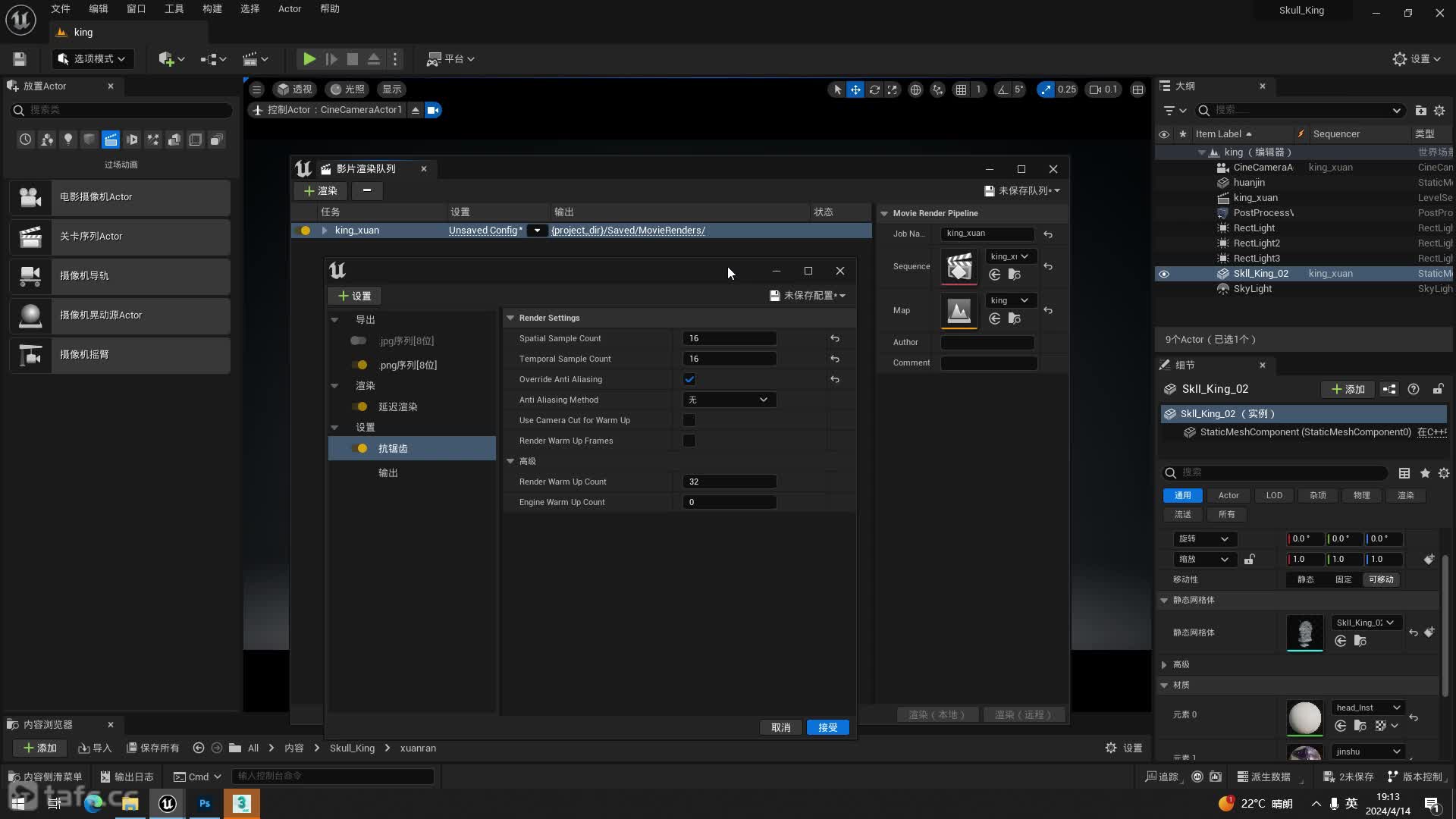
Task: Toggle scale snap 0.25 icon
Action: (x=1046, y=89)
